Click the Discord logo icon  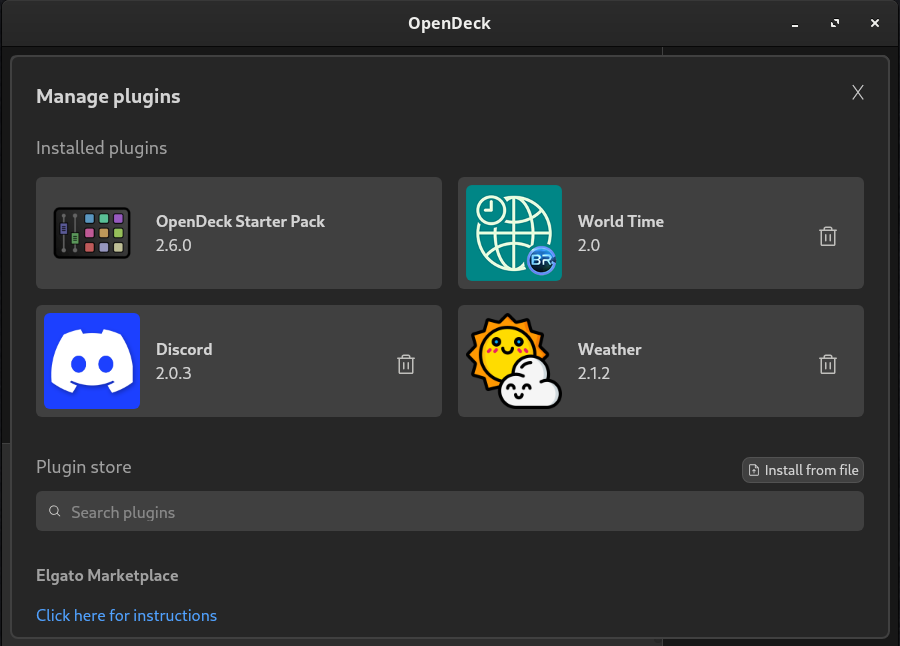(92, 361)
